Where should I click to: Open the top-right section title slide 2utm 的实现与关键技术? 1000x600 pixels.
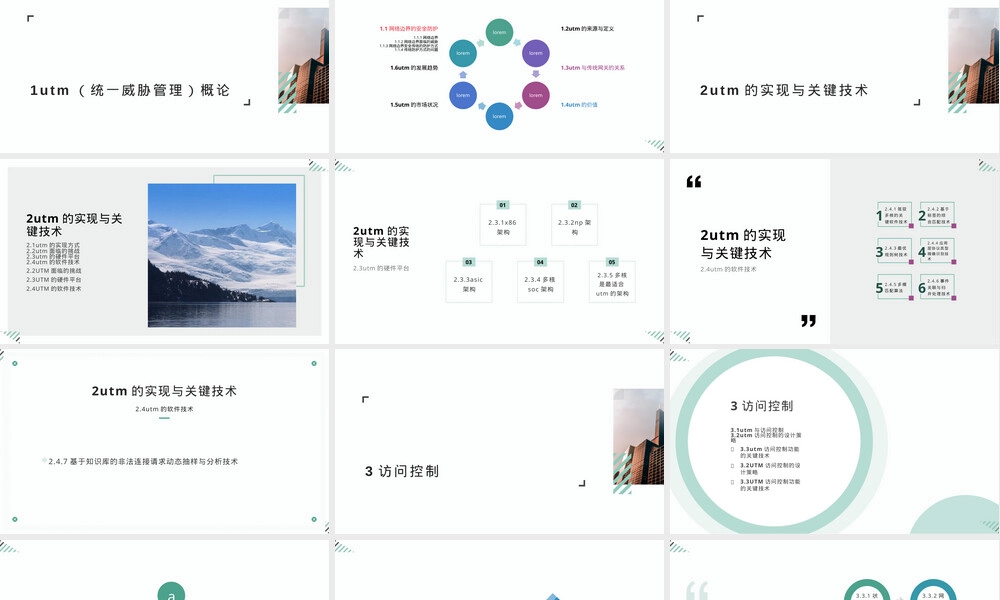(x=835, y=76)
